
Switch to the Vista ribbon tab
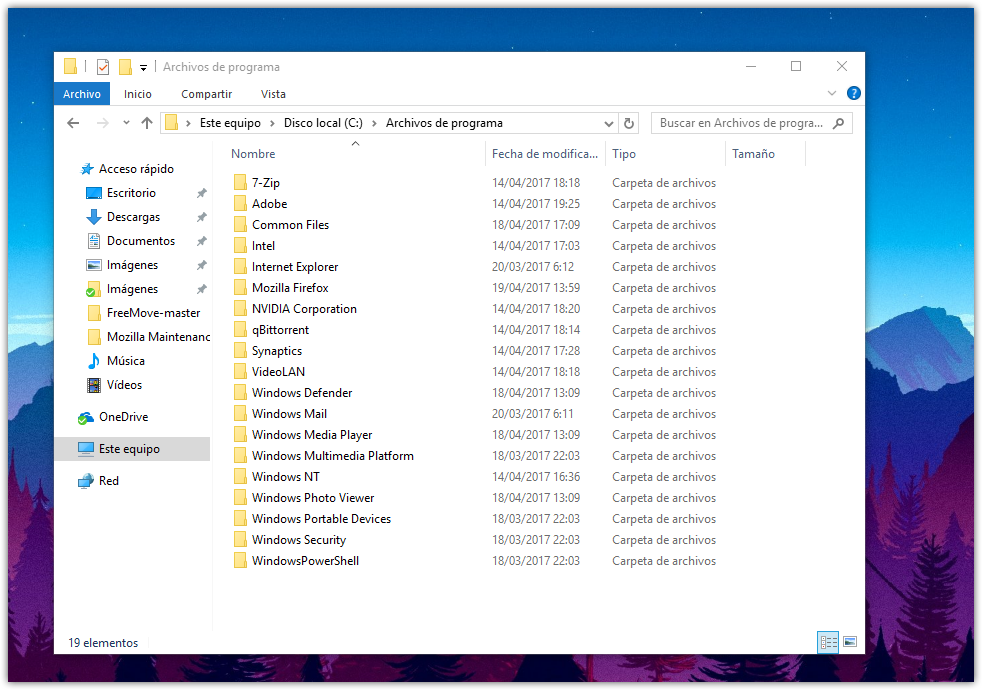tap(273, 94)
